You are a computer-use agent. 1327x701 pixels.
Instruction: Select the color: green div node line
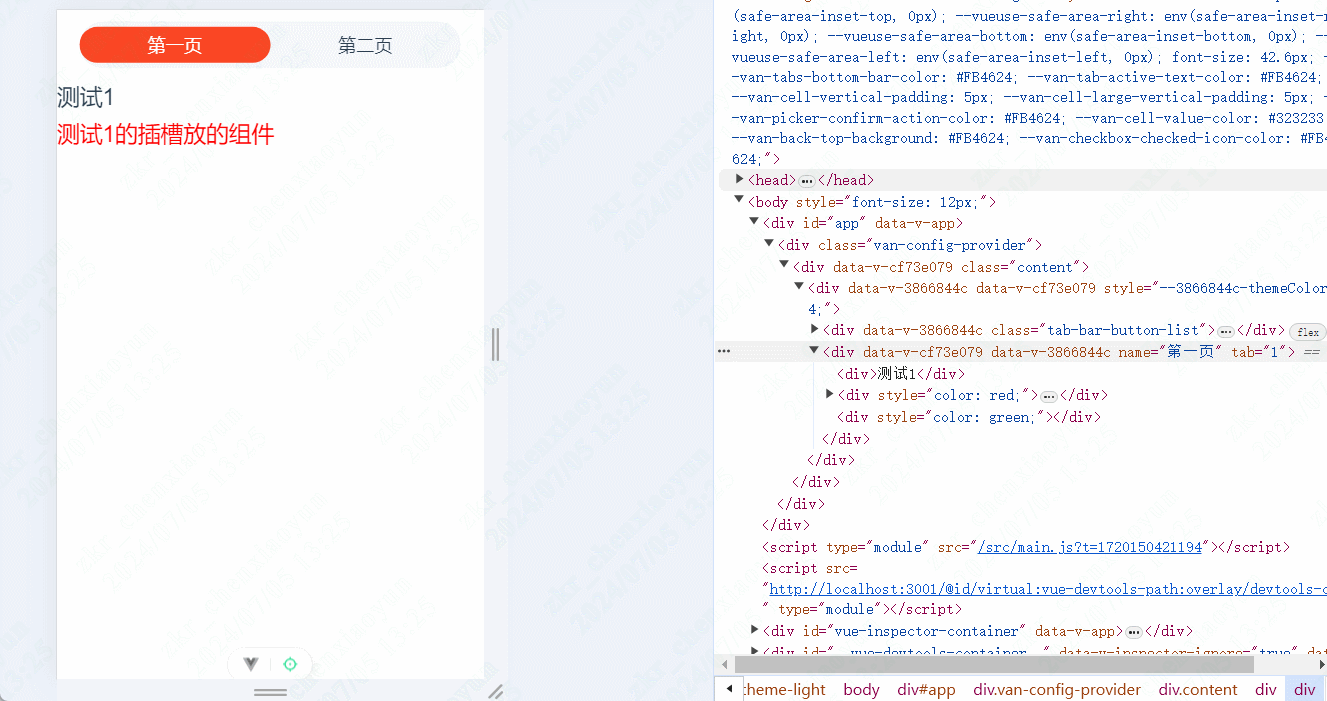point(969,417)
